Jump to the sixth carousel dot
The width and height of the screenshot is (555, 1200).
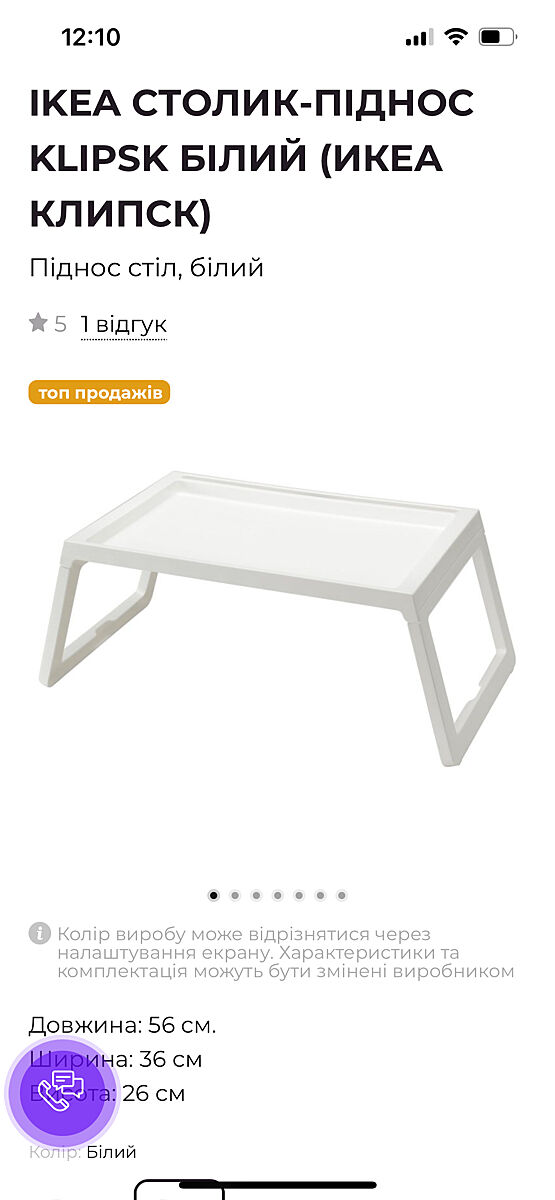[320, 895]
